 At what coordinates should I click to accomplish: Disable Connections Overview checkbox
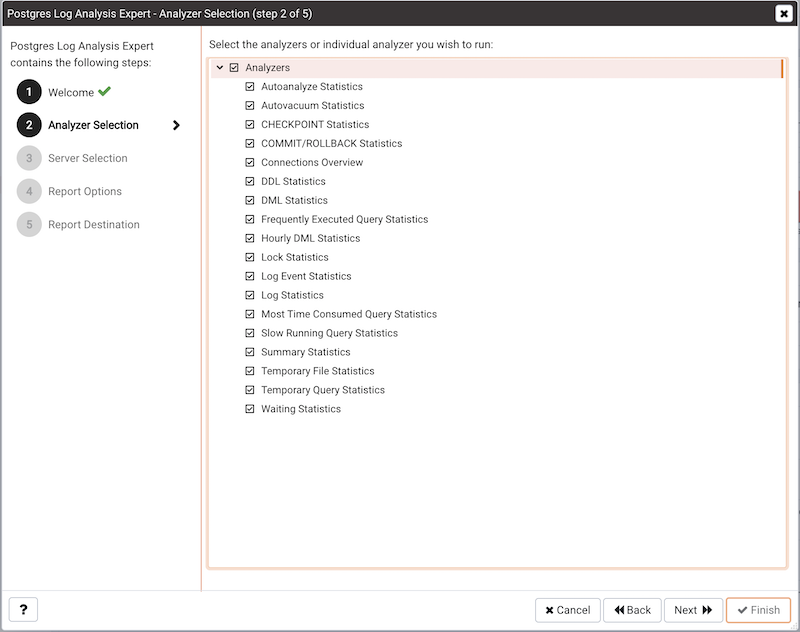click(x=249, y=162)
